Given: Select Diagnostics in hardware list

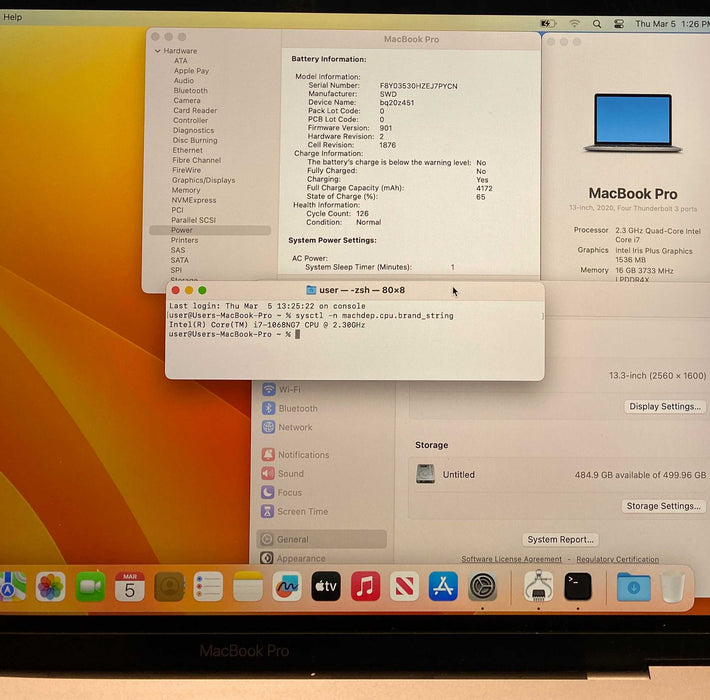Looking at the screenshot, I should 193,130.
